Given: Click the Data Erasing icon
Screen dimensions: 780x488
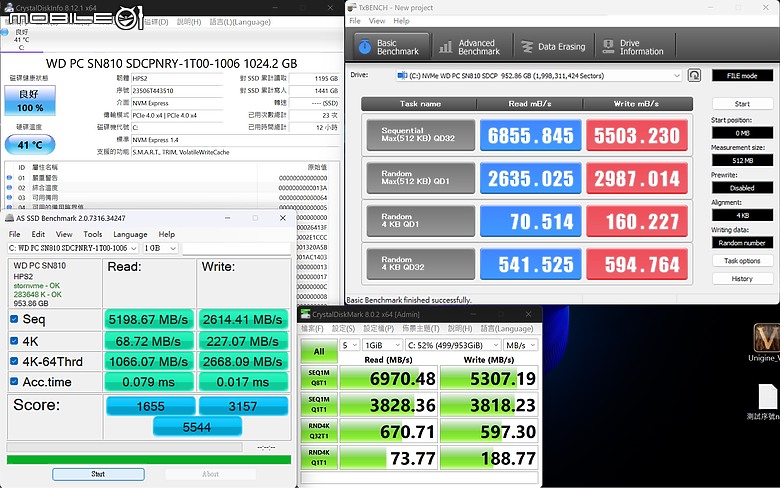Looking at the screenshot, I should 527,47.
